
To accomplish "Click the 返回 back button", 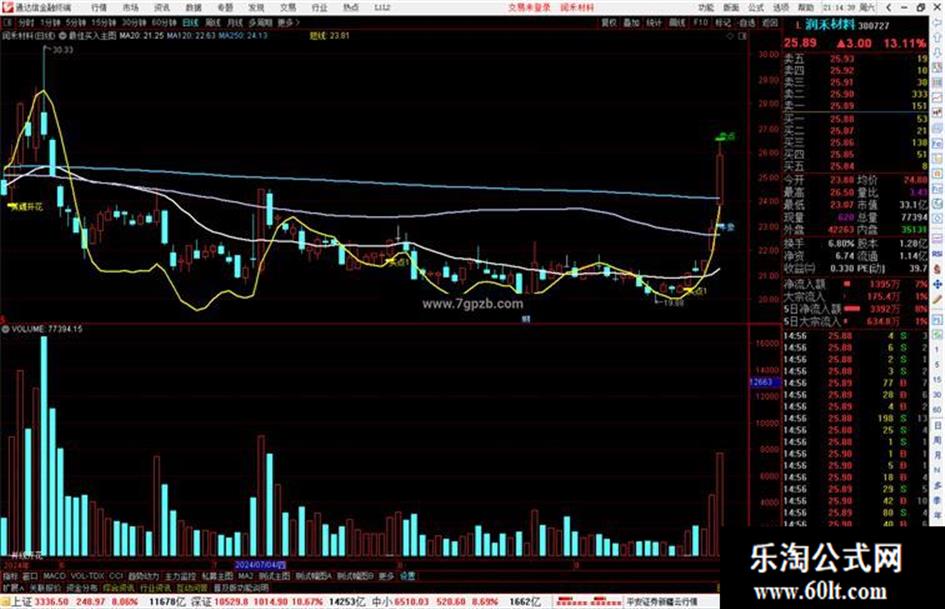I will pos(770,22).
